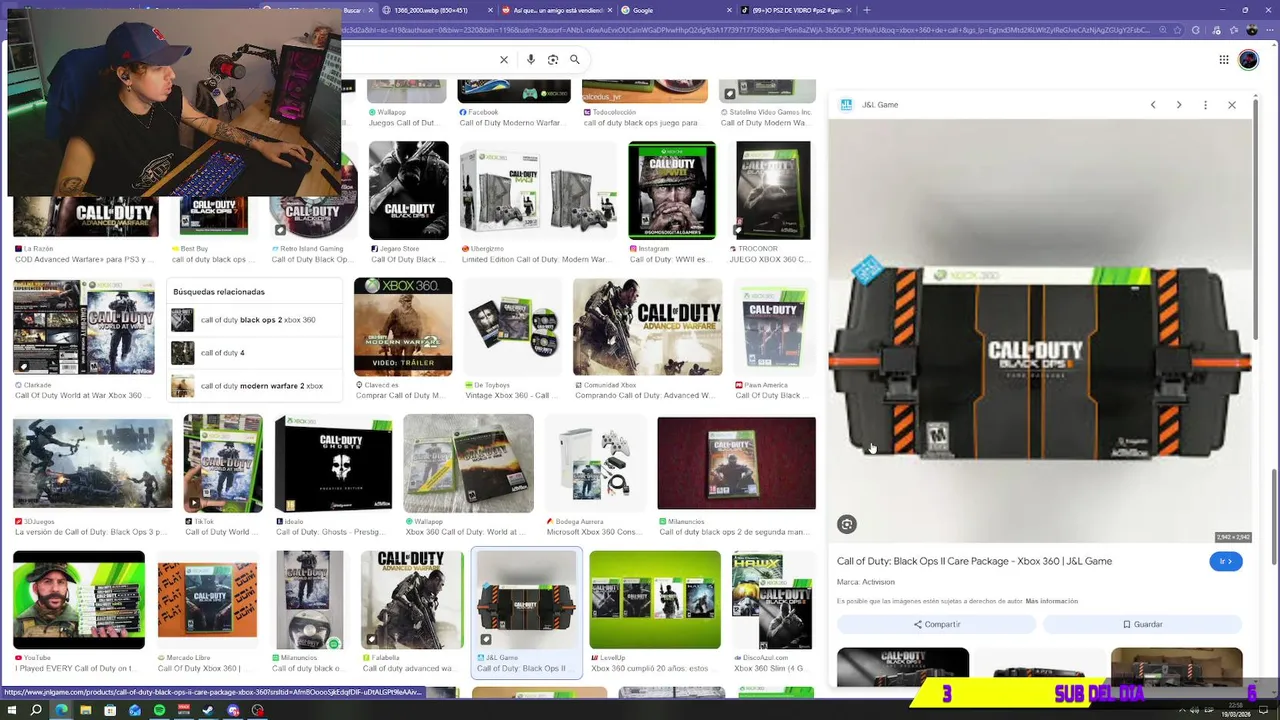Open the Instagram WWII game thumbnail

[672, 191]
